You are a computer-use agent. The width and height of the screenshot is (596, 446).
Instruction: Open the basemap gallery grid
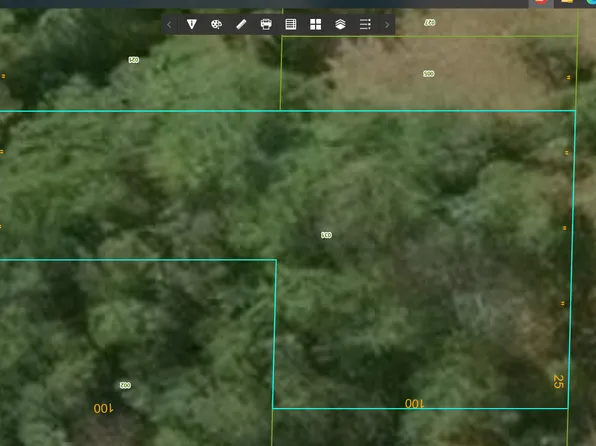[315, 25]
